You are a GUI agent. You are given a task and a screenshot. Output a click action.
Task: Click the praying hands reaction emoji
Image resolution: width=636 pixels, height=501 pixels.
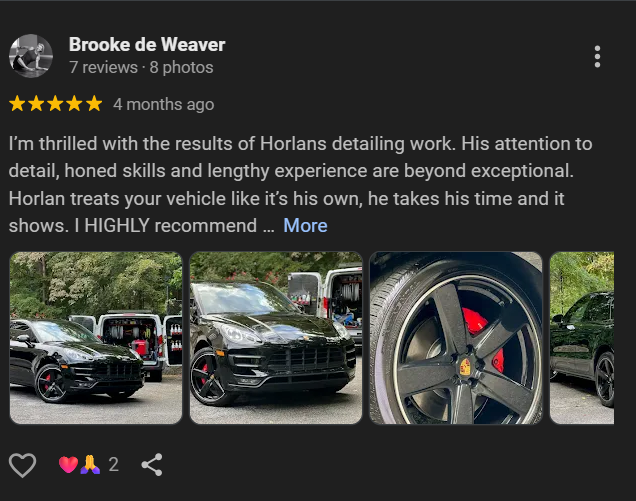pyautogui.click(x=90, y=464)
